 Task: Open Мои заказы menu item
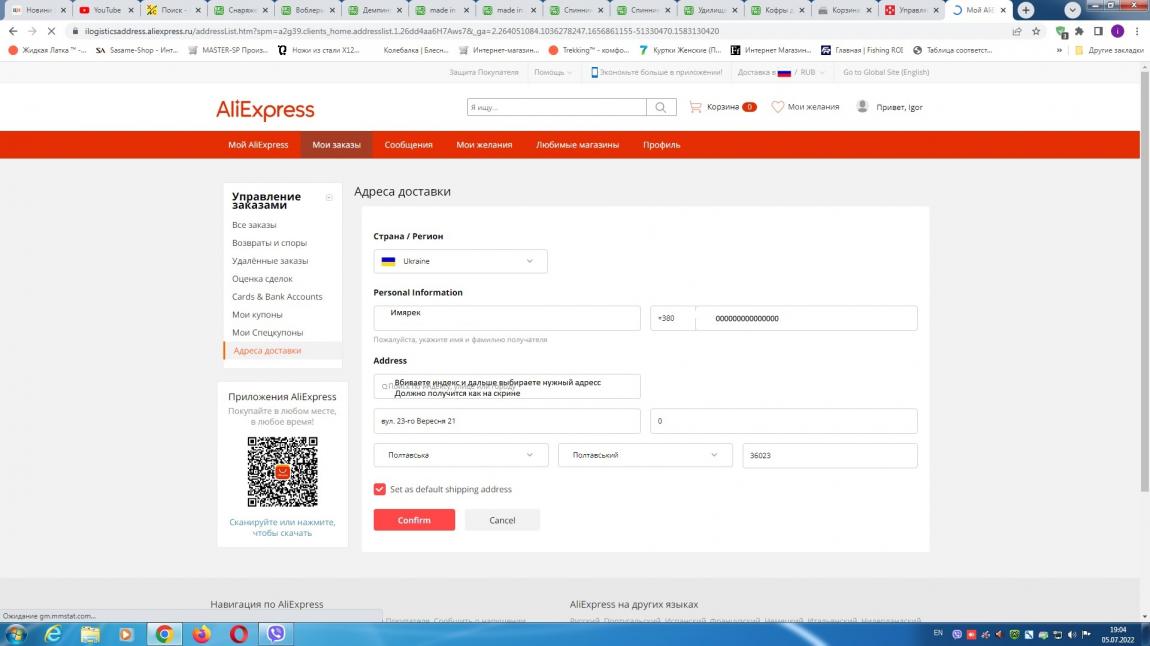tap(336, 144)
